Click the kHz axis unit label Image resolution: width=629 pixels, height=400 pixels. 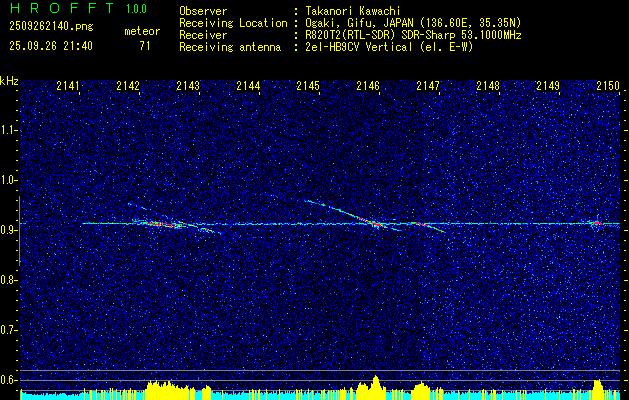tap(9, 81)
